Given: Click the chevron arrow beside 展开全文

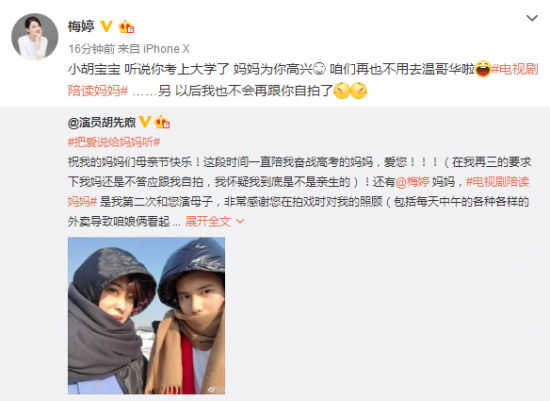Looking at the screenshot, I should click(240, 221).
